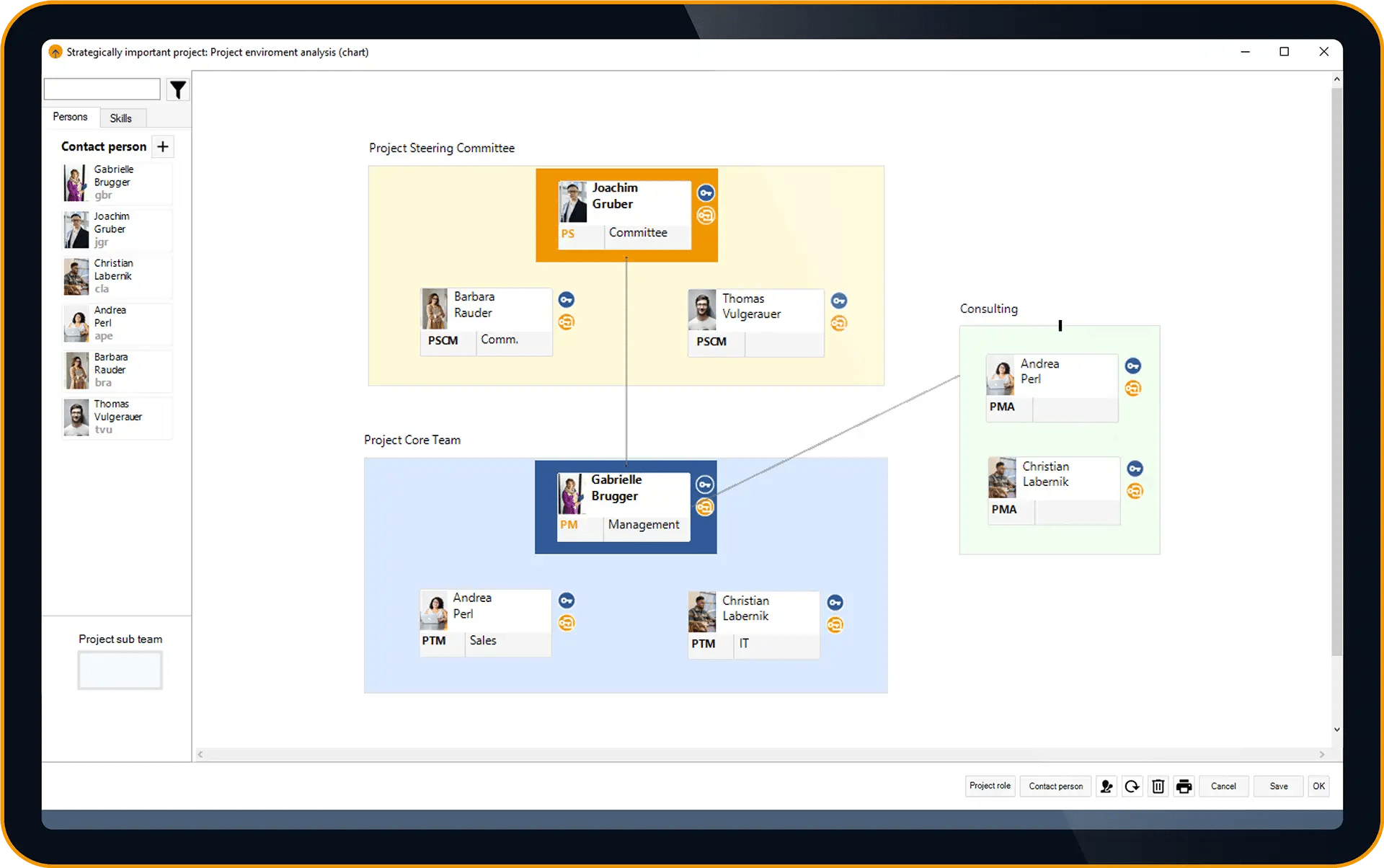Screen dimensions: 1384x868
Task: Click the Project role button
Action: tap(990, 786)
